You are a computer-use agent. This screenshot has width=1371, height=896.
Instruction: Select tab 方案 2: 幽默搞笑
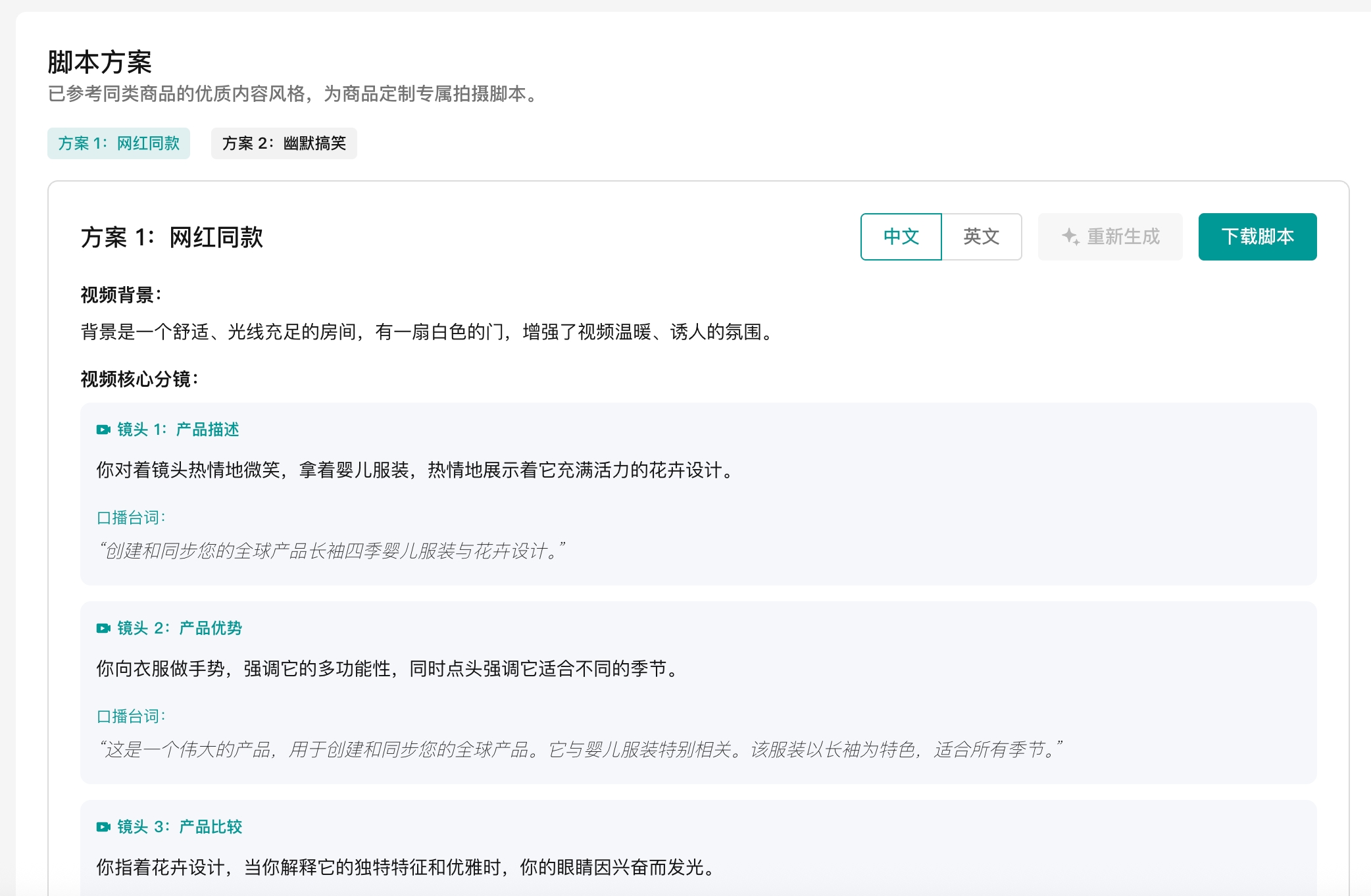(x=284, y=143)
